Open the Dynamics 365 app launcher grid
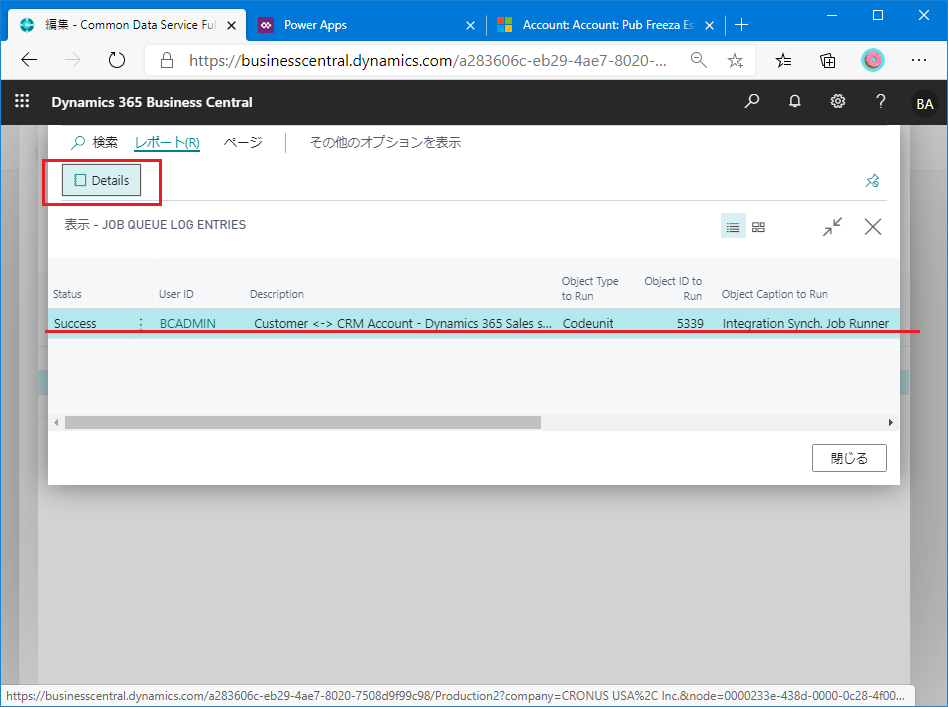Screen dimensions: 948x707 click(22, 101)
